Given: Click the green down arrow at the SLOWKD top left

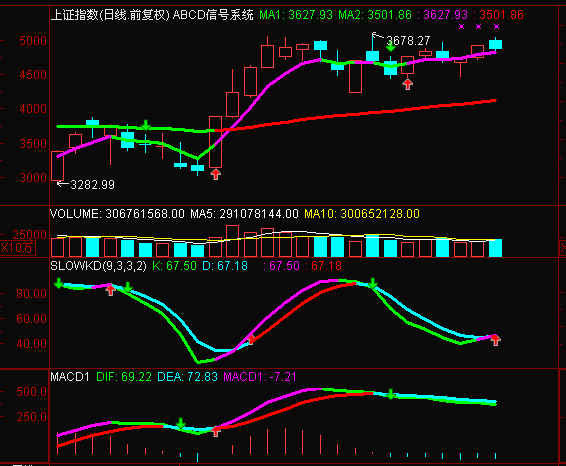Looking at the screenshot, I should 58,283.
